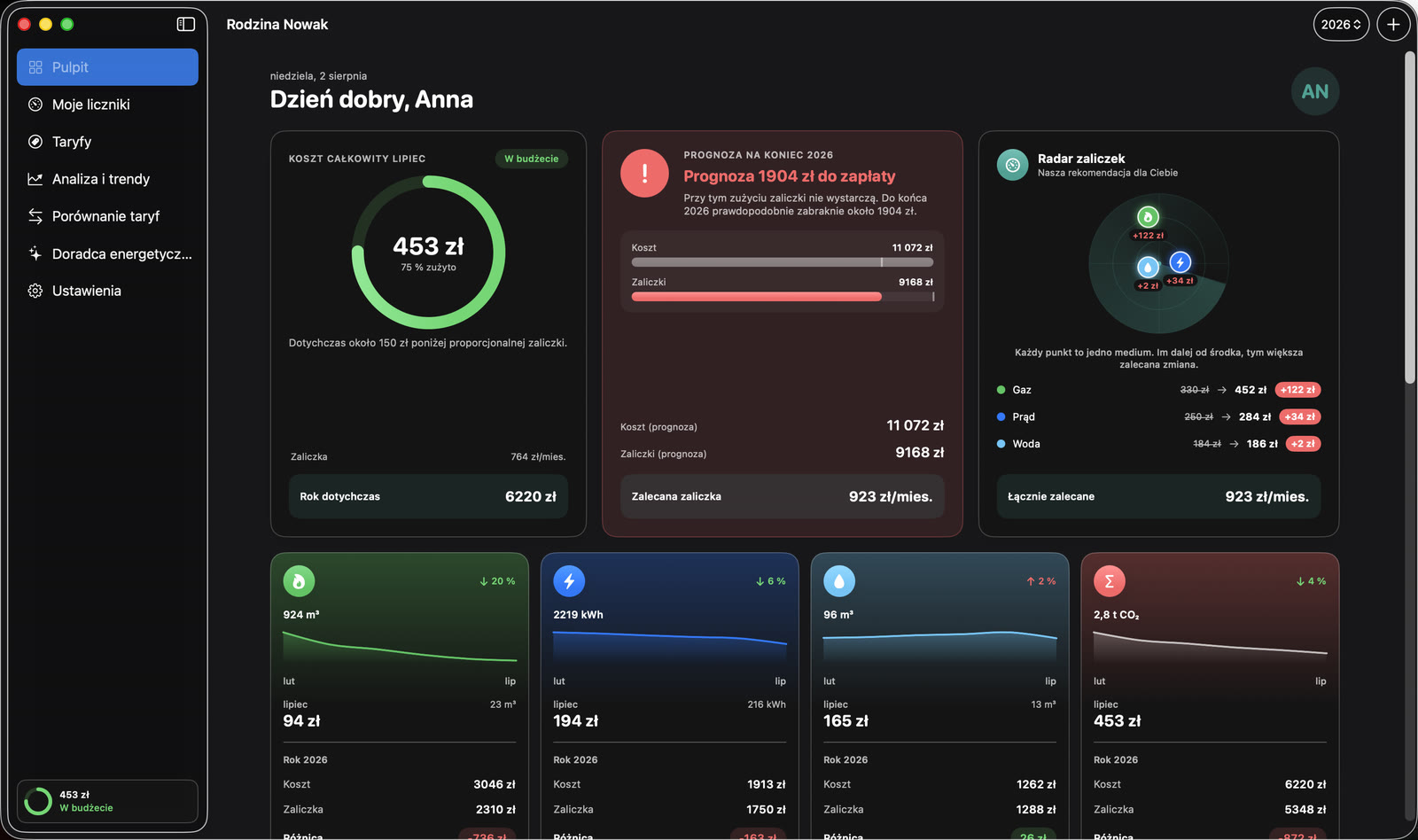Click the Gaz +122 zł badge

point(1298,390)
